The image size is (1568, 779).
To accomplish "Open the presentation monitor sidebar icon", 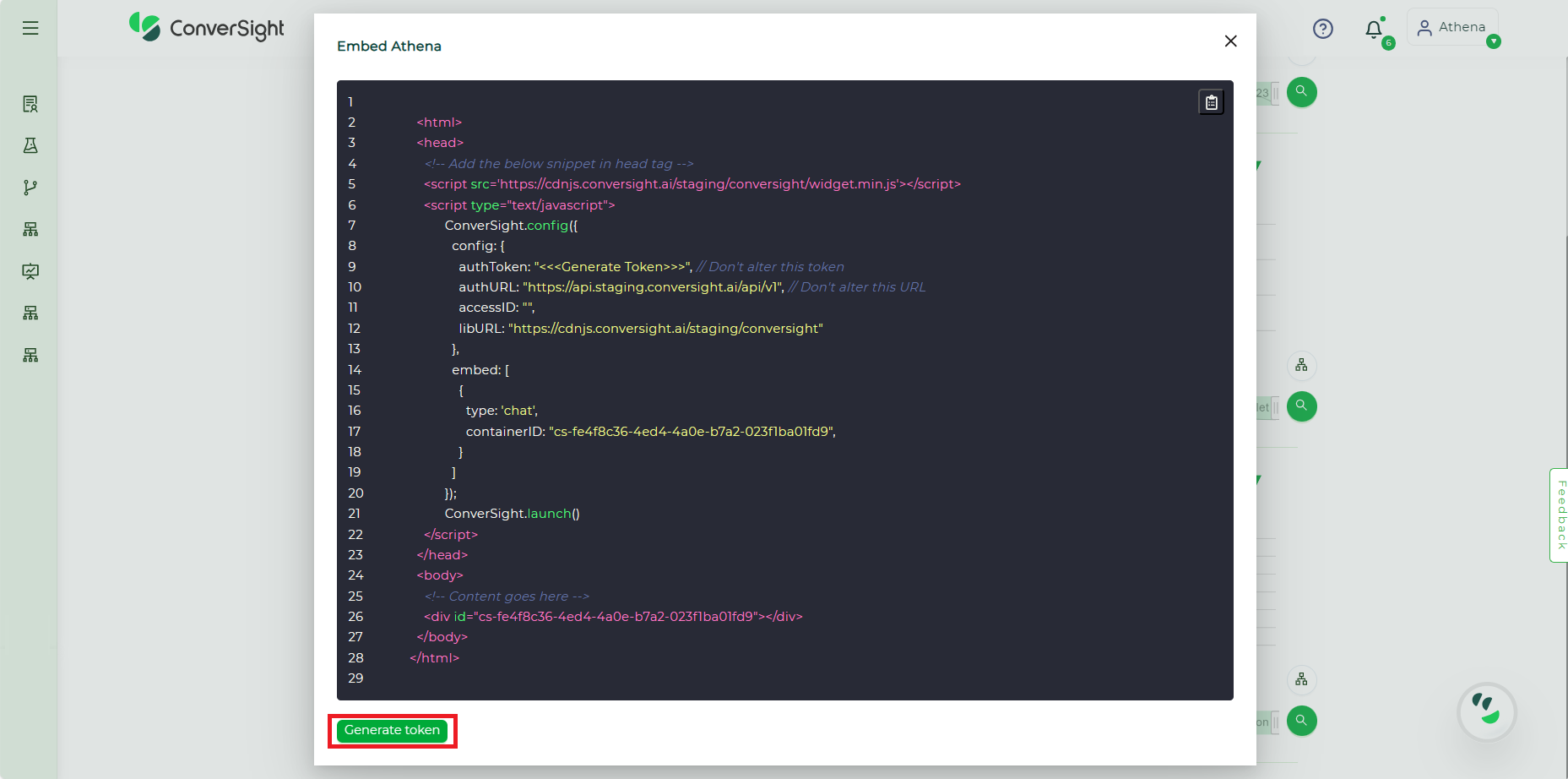I will pos(30,271).
